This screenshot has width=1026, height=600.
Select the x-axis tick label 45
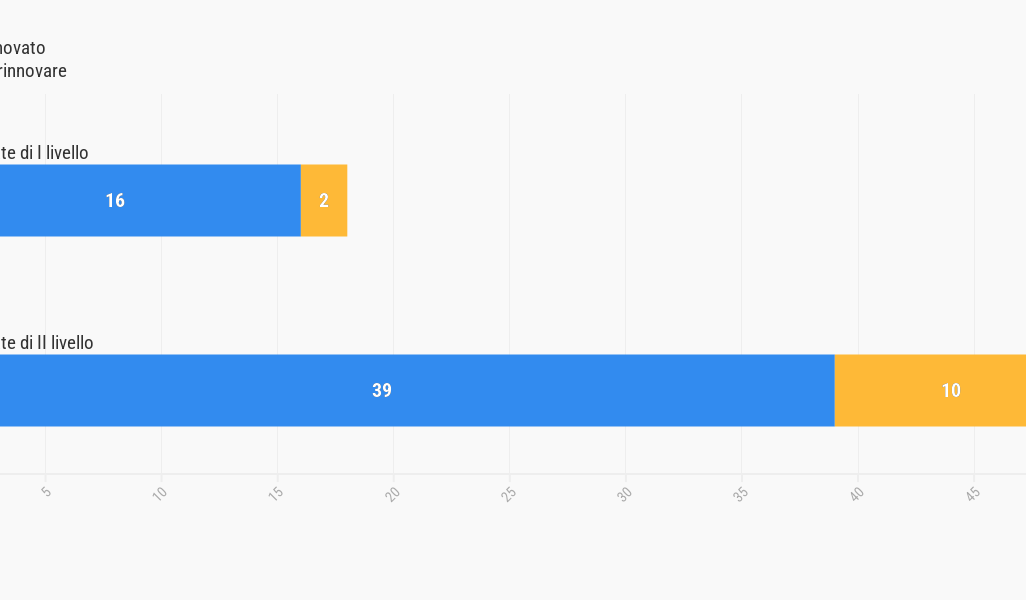point(972,493)
